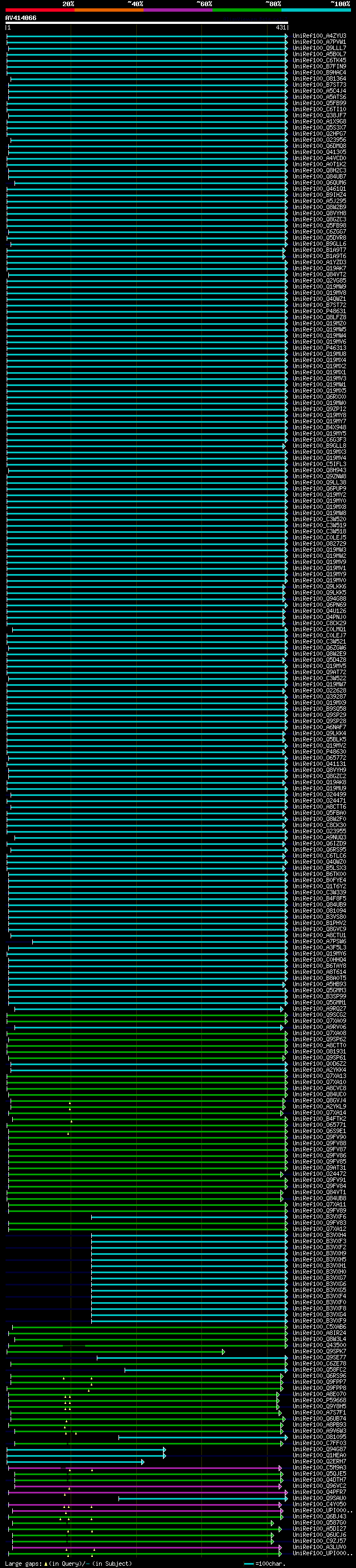This screenshot has height=1568, width=356.
Task: Open hit UniRef100_A4ZYU3
Action: pyautogui.click(x=319, y=36)
